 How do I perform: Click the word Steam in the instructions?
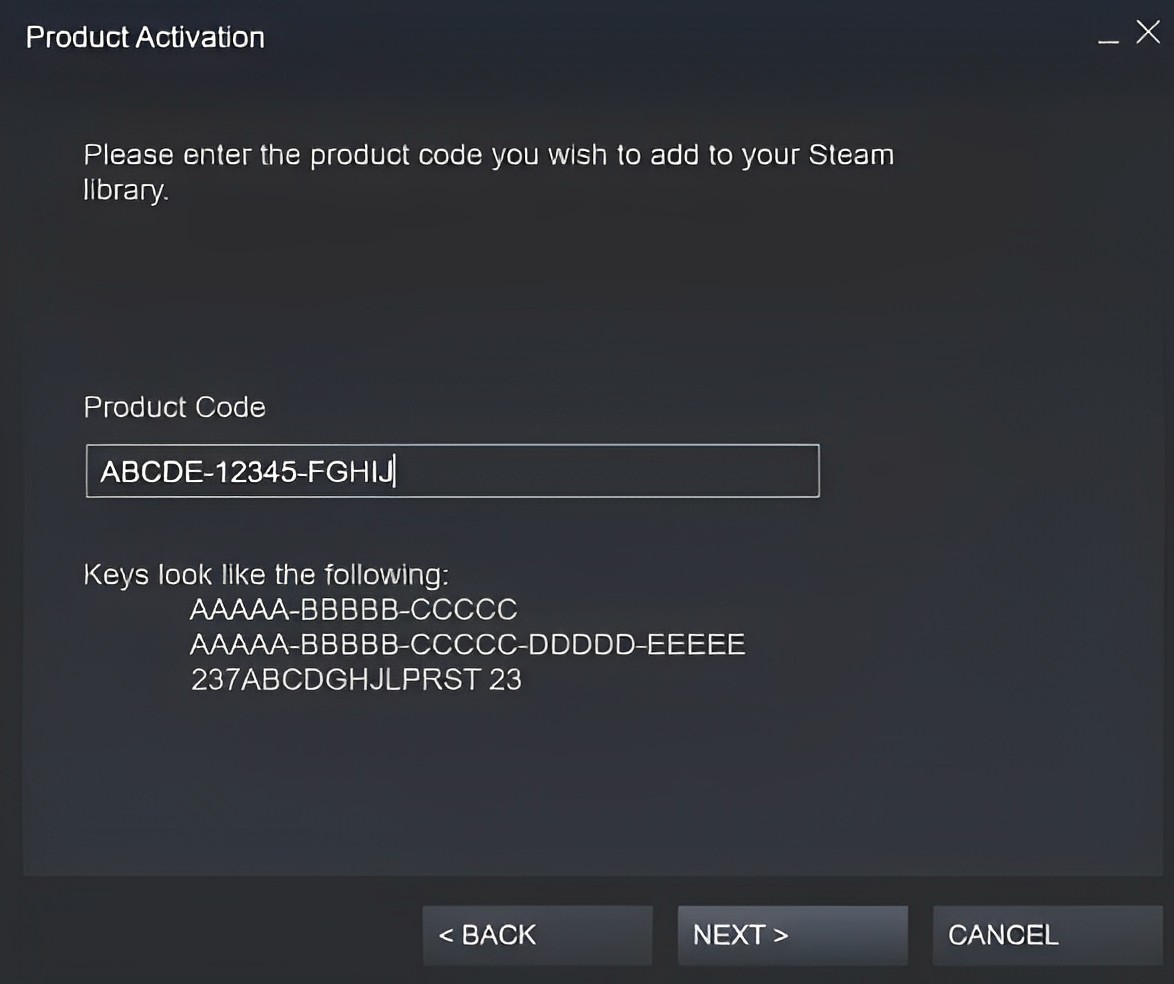(x=851, y=155)
